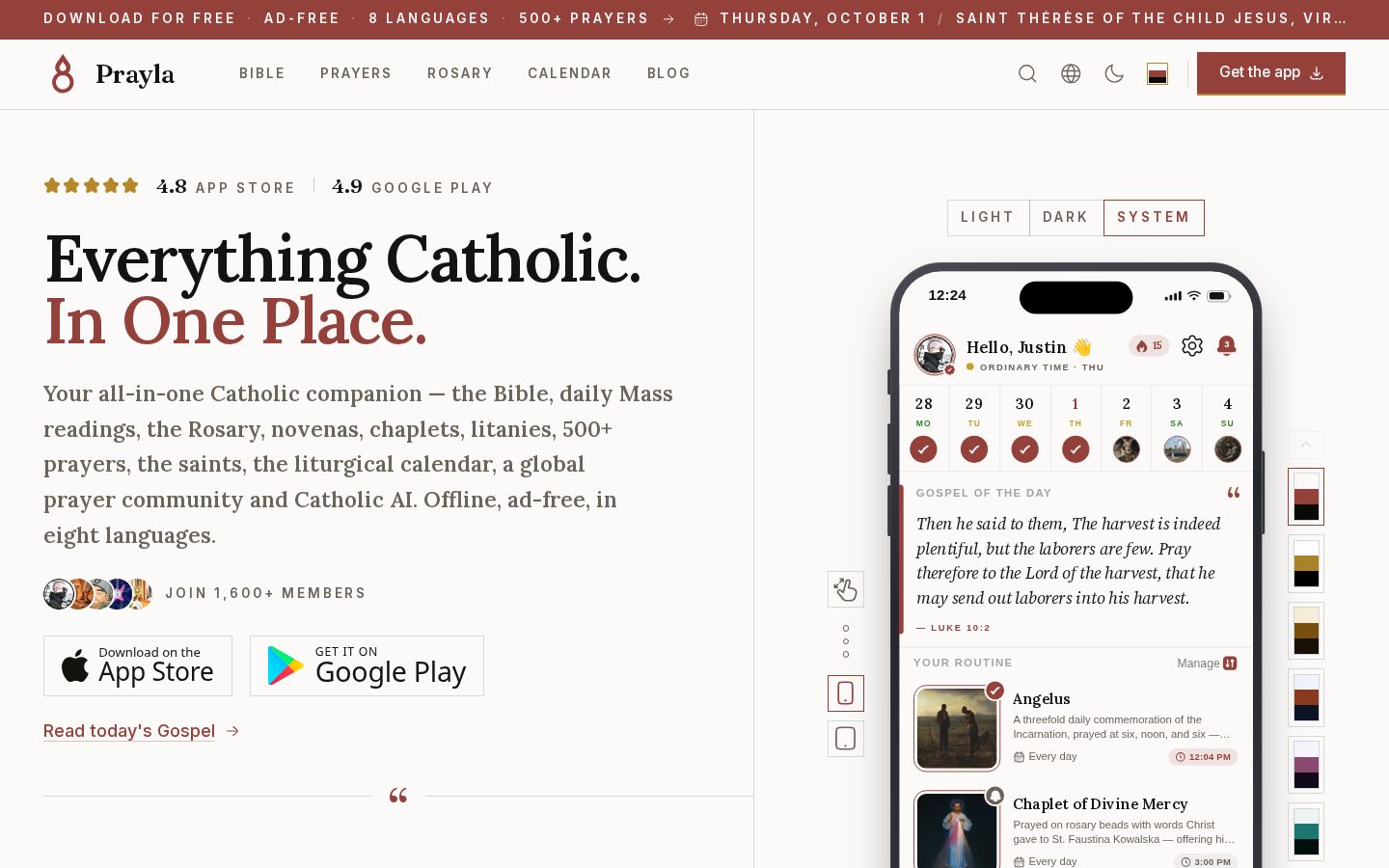Choose the gold and black theme swatch

[1306, 563]
